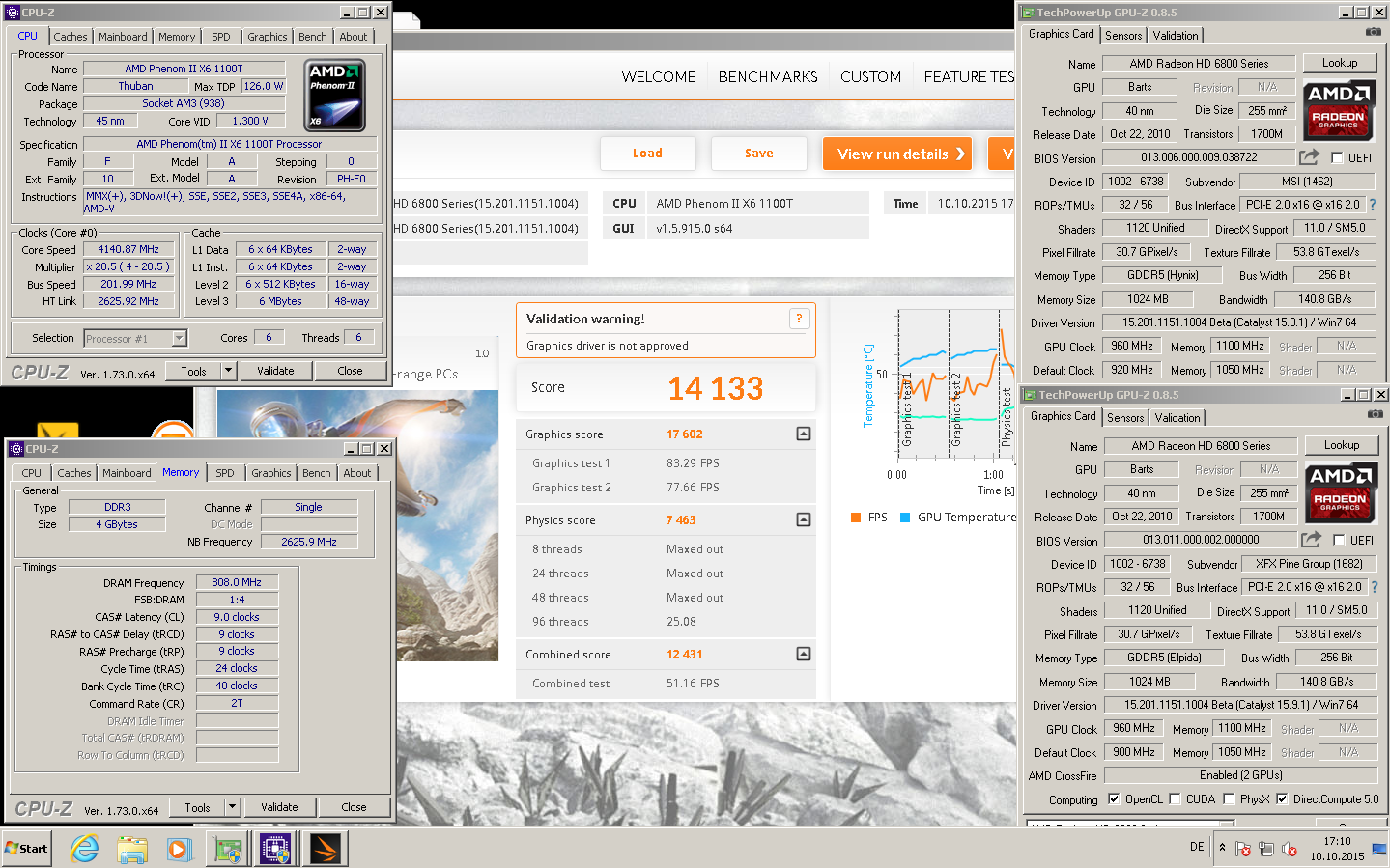Click the CPU-Z taskbar icon
This screenshot has width=1390, height=868.
click(275, 849)
